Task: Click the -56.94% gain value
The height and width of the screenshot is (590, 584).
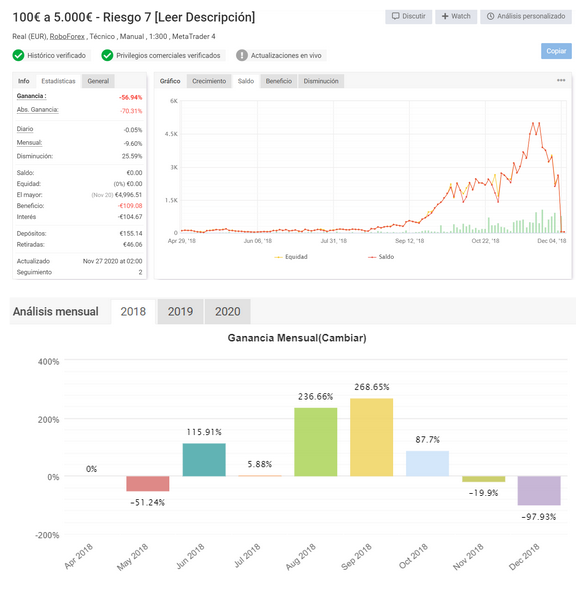Action: pyautogui.click(x=131, y=97)
